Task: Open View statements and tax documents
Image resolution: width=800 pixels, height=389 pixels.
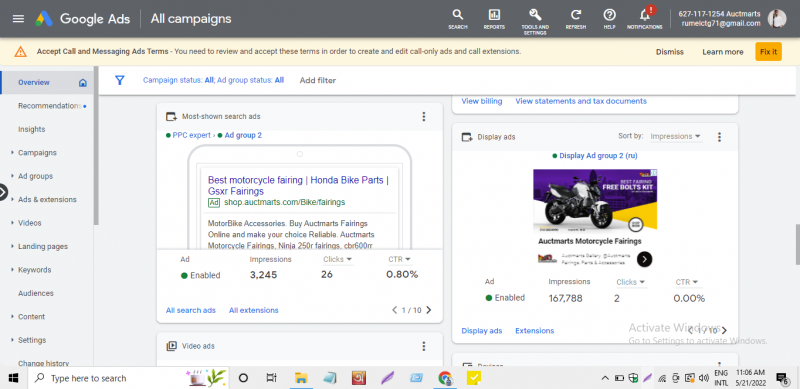Action: pos(581,101)
